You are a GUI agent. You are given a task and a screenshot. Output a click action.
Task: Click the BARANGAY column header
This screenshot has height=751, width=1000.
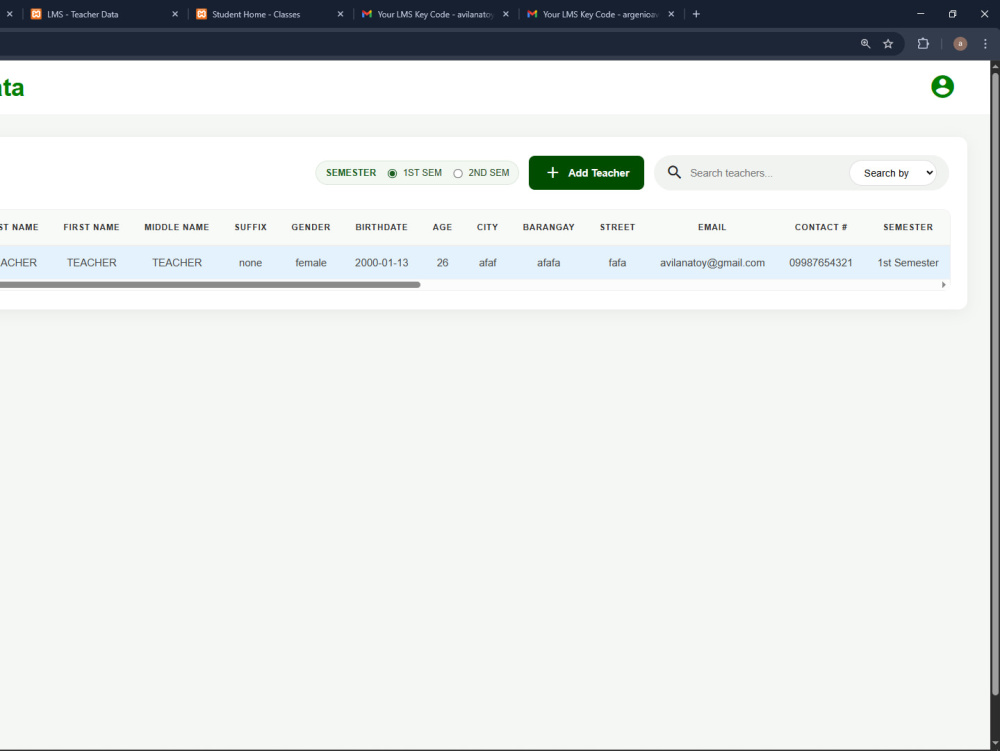click(x=548, y=227)
